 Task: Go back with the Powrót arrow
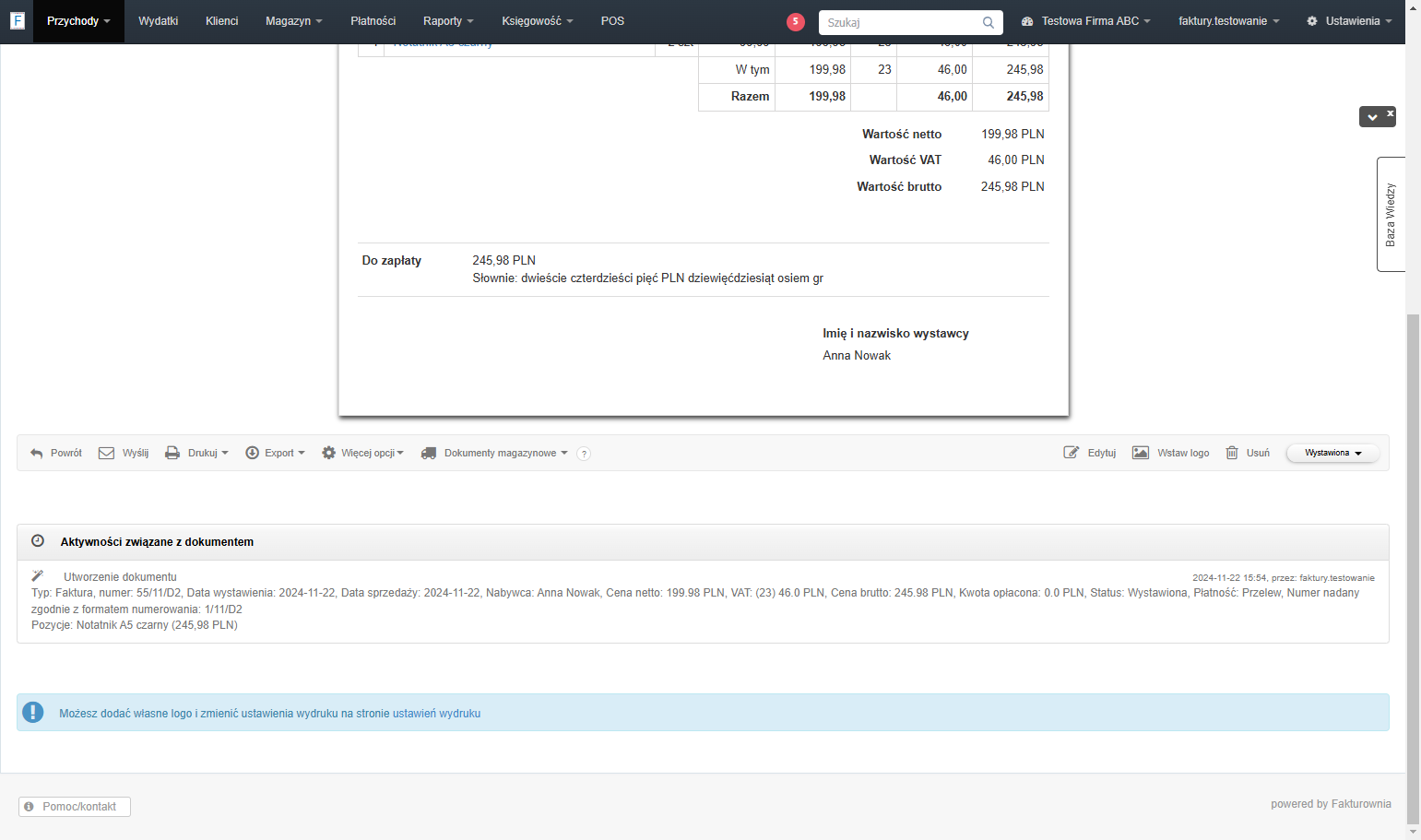pyautogui.click(x=56, y=453)
